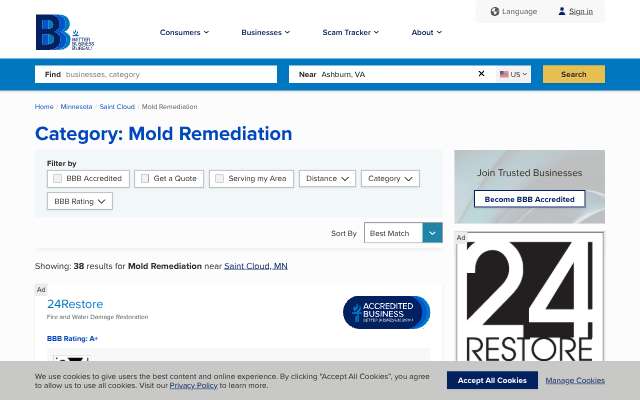Click the Join Trusted Businesses text
Screen dimensions: 640x400
530,173
